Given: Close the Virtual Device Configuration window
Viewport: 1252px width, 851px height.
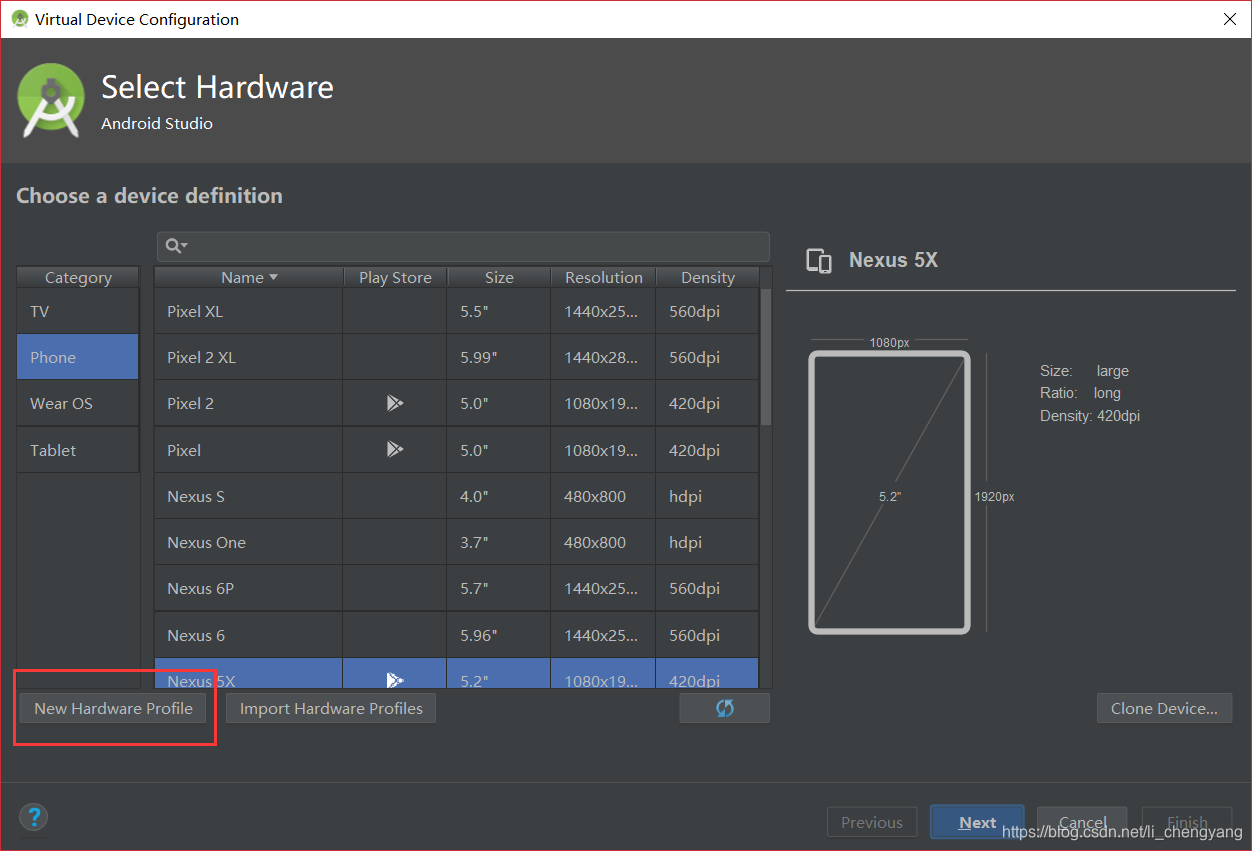Looking at the screenshot, I should [x=1229, y=19].
